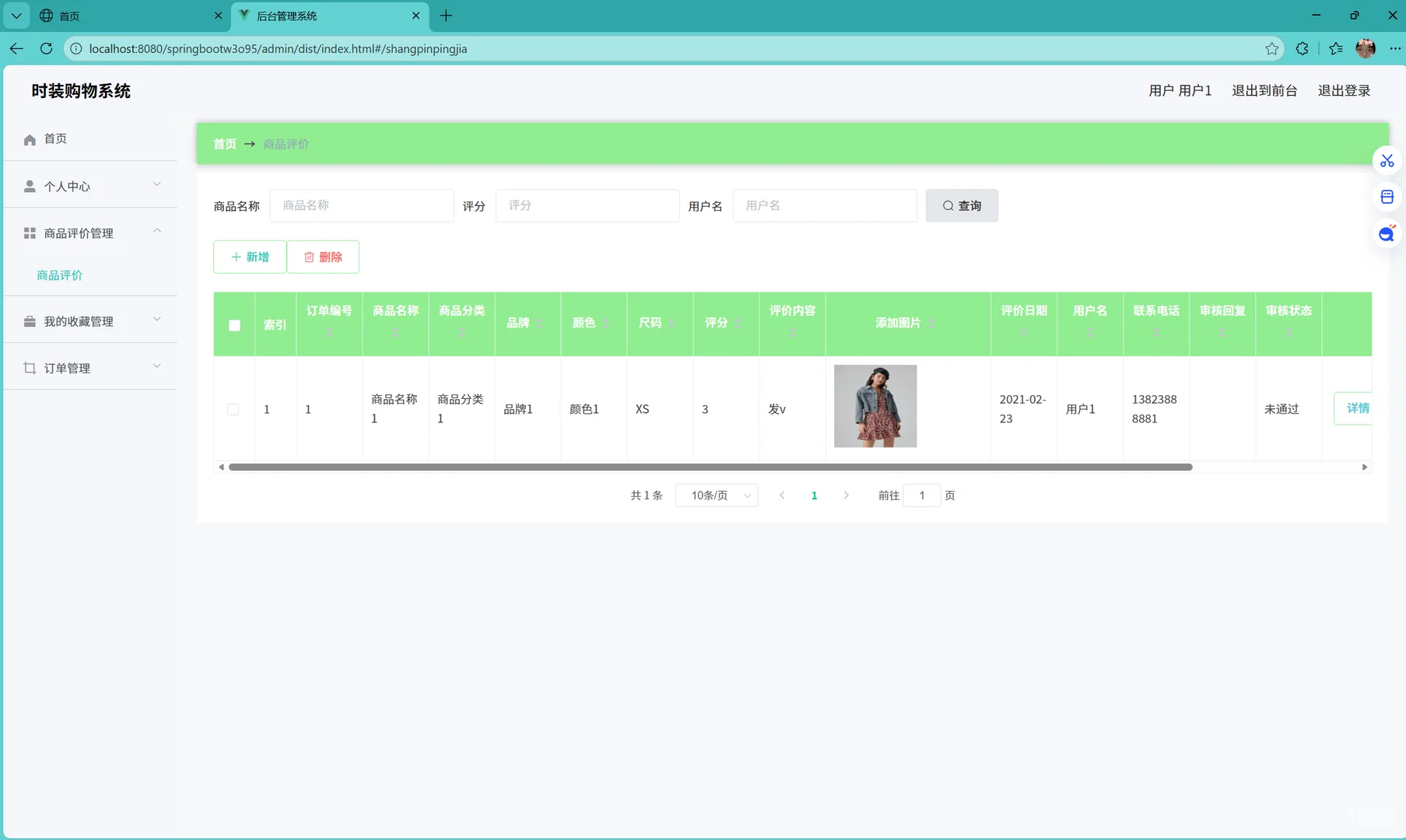
Task: Click 退出登录 to log out
Action: [x=1344, y=91]
